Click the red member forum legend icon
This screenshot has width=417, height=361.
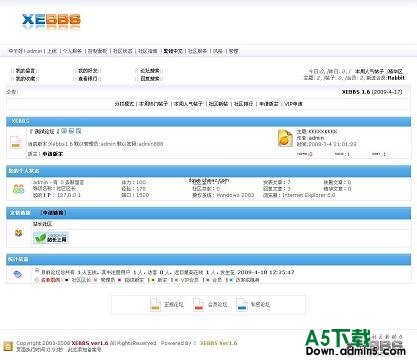199,304
